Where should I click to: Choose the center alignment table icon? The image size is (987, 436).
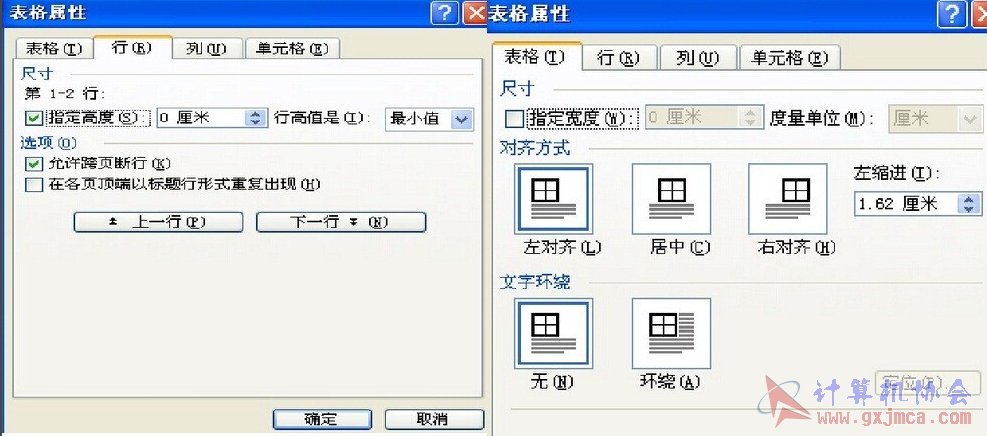pyautogui.click(x=672, y=199)
